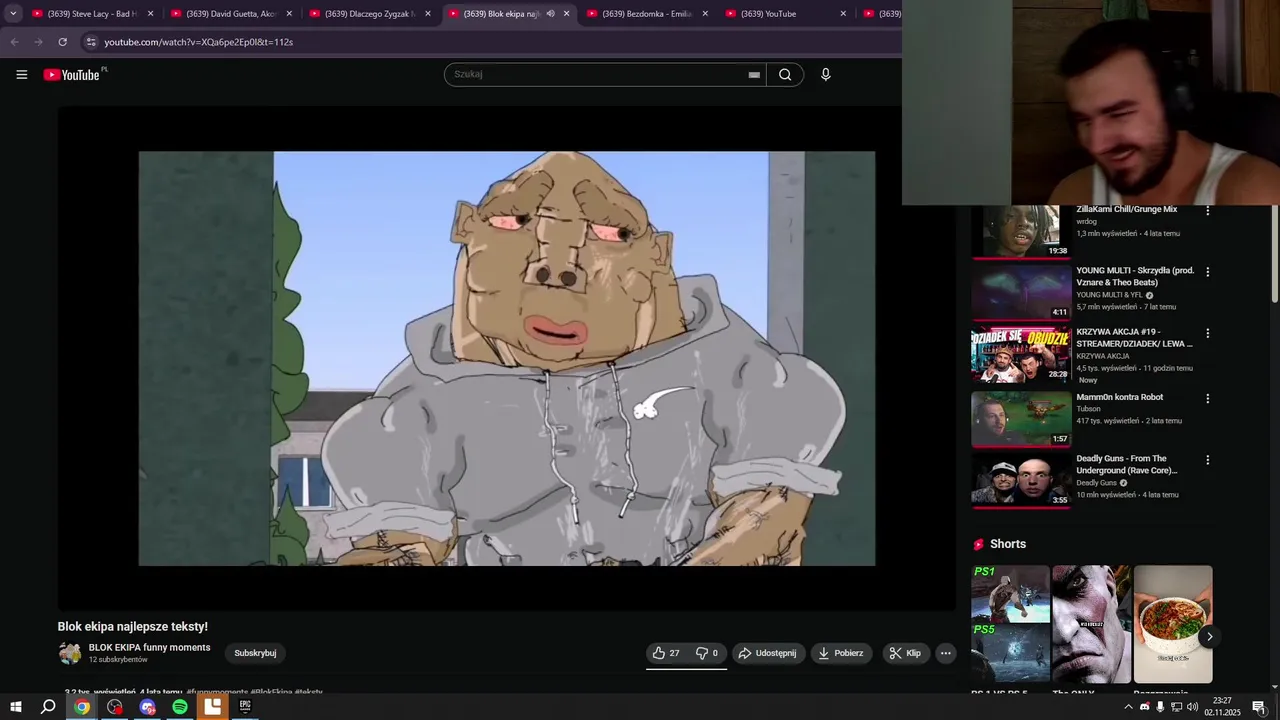1280x720 pixels.
Task: Show next Shorts with right chevron
Action: [1209, 637]
